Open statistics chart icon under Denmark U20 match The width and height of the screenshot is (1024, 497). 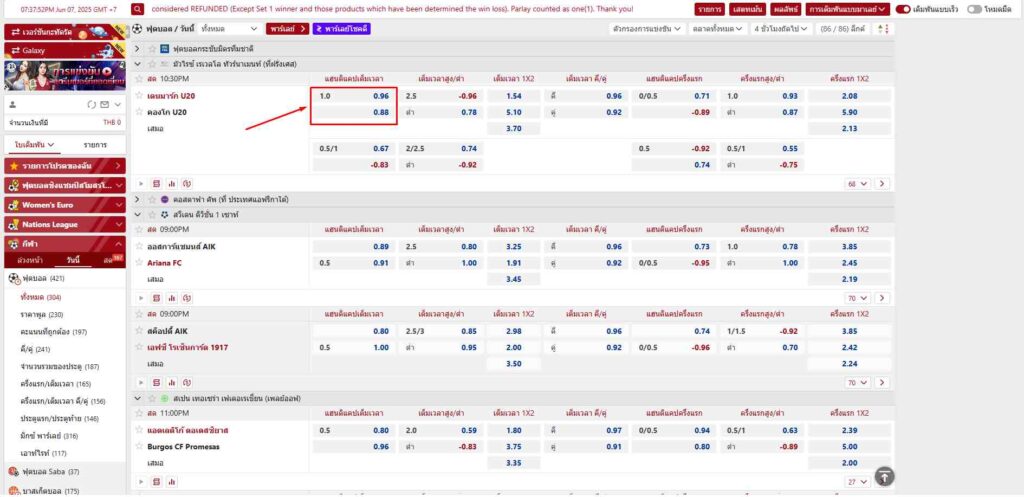point(171,184)
